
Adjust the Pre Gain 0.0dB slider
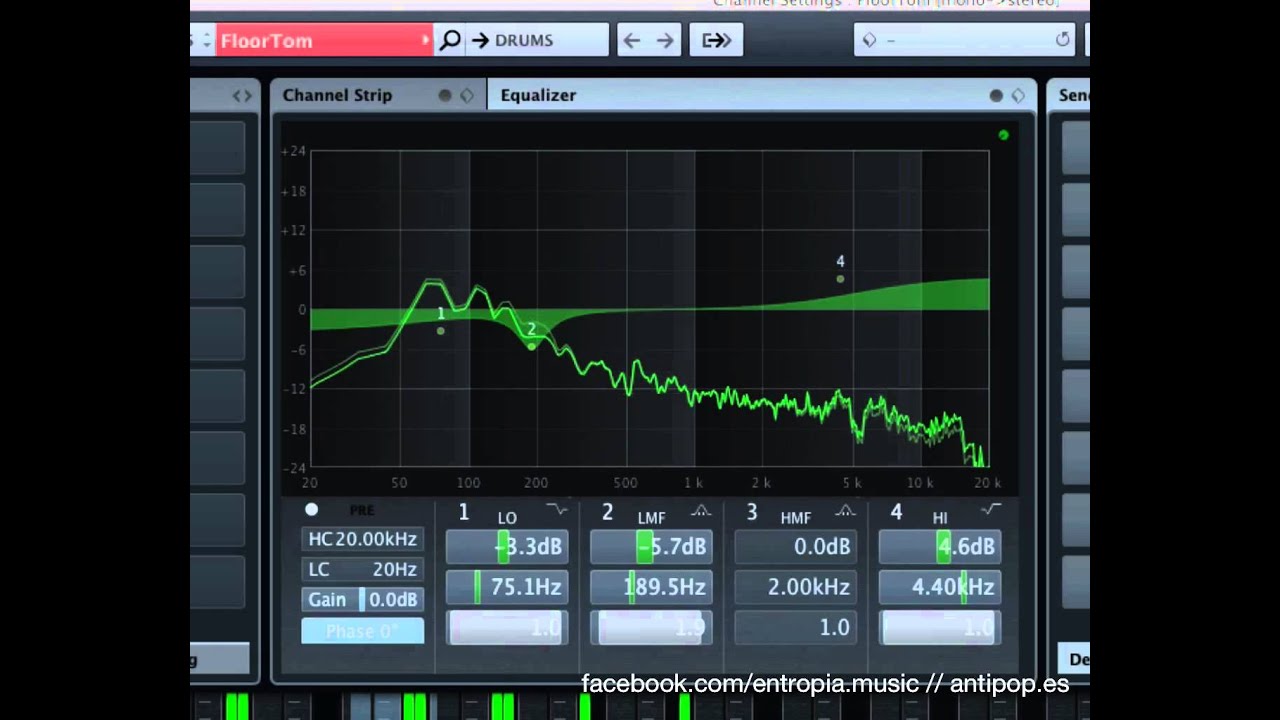[x=362, y=599]
